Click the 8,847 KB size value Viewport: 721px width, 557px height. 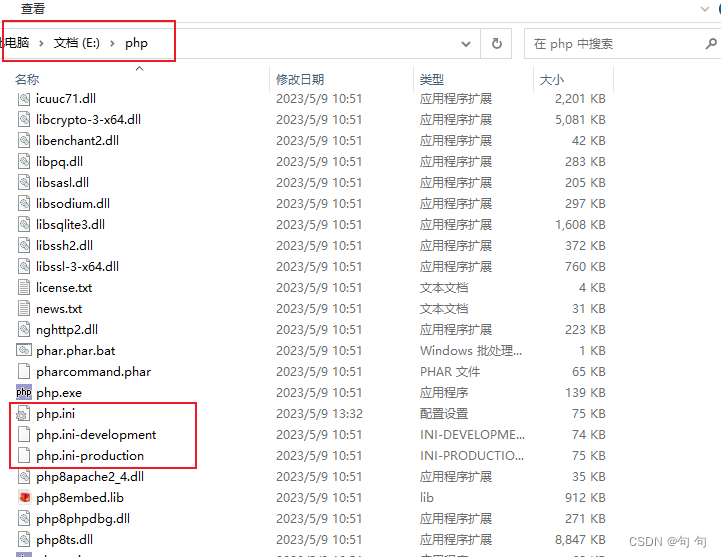[x=580, y=540]
